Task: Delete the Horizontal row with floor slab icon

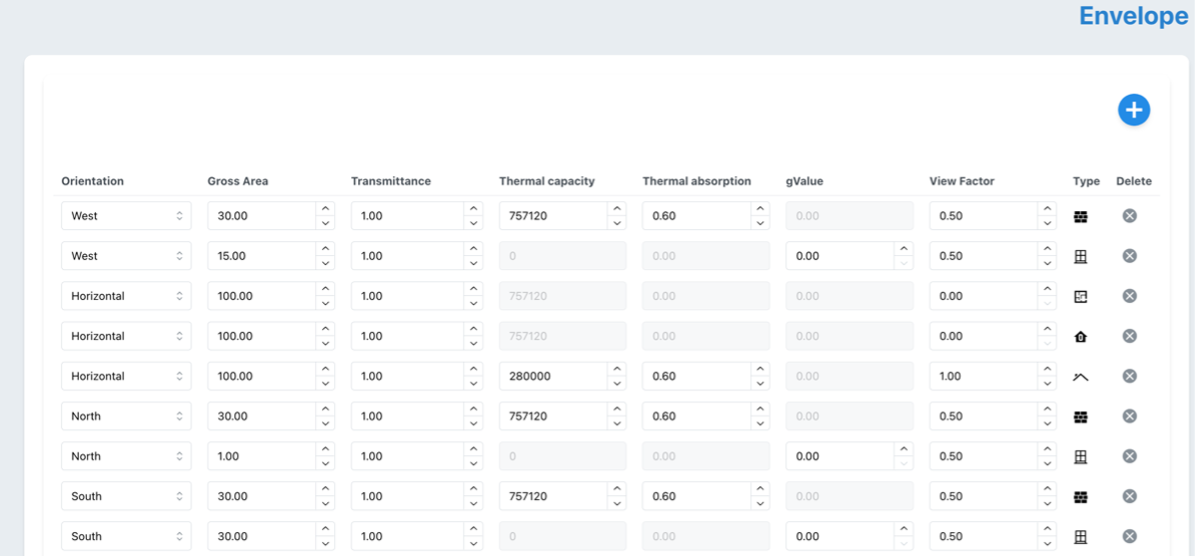Action: (1130, 296)
